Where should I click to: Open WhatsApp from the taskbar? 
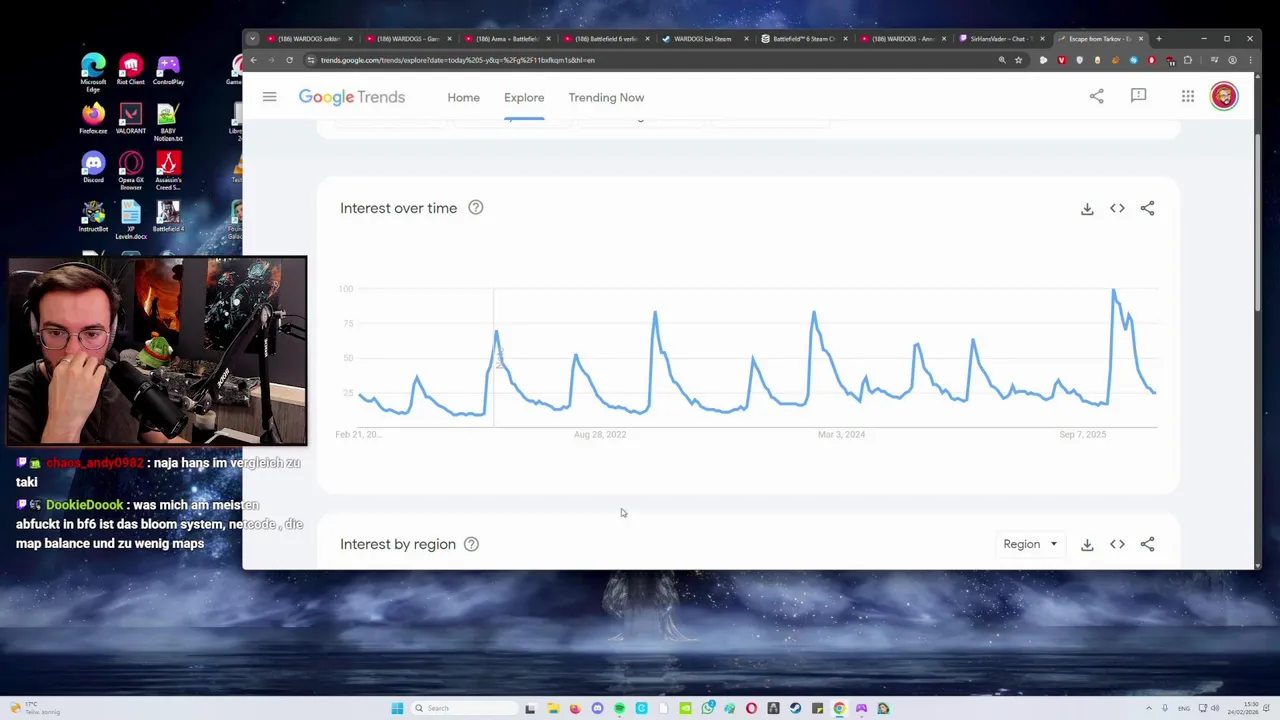point(707,709)
